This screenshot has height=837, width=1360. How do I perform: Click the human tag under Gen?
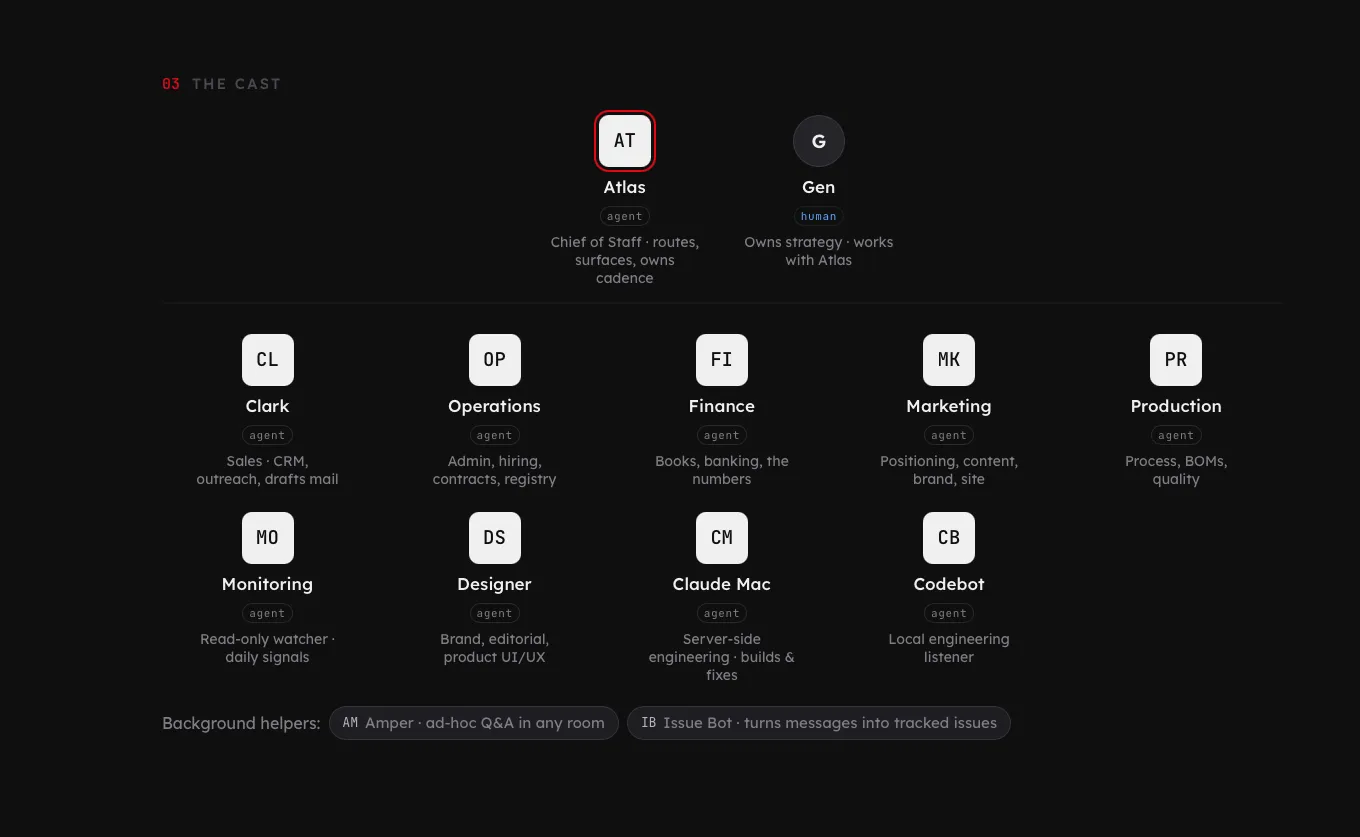coord(819,216)
